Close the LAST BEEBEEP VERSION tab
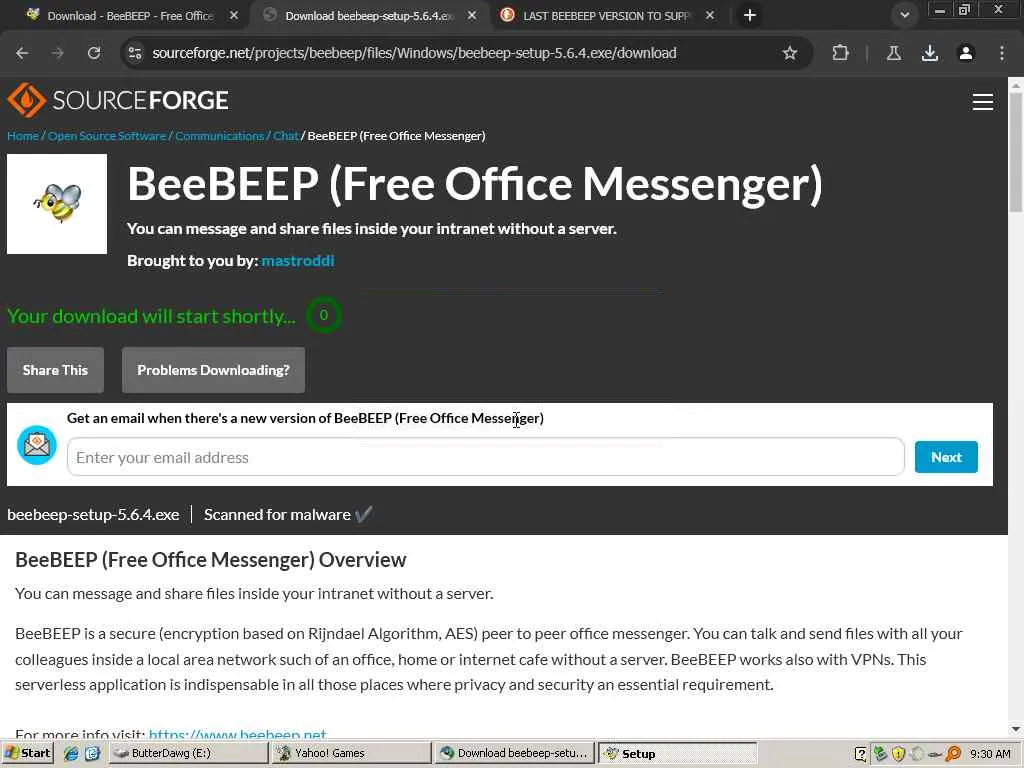The height and width of the screenshot is (768, 1024). 710,15
